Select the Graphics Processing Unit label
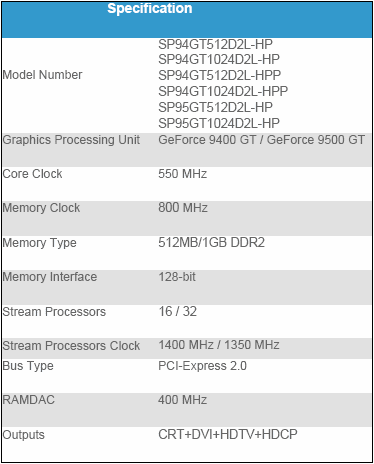Image resolution: width=374 pixels, height=464 pixels. click(71, 140)
